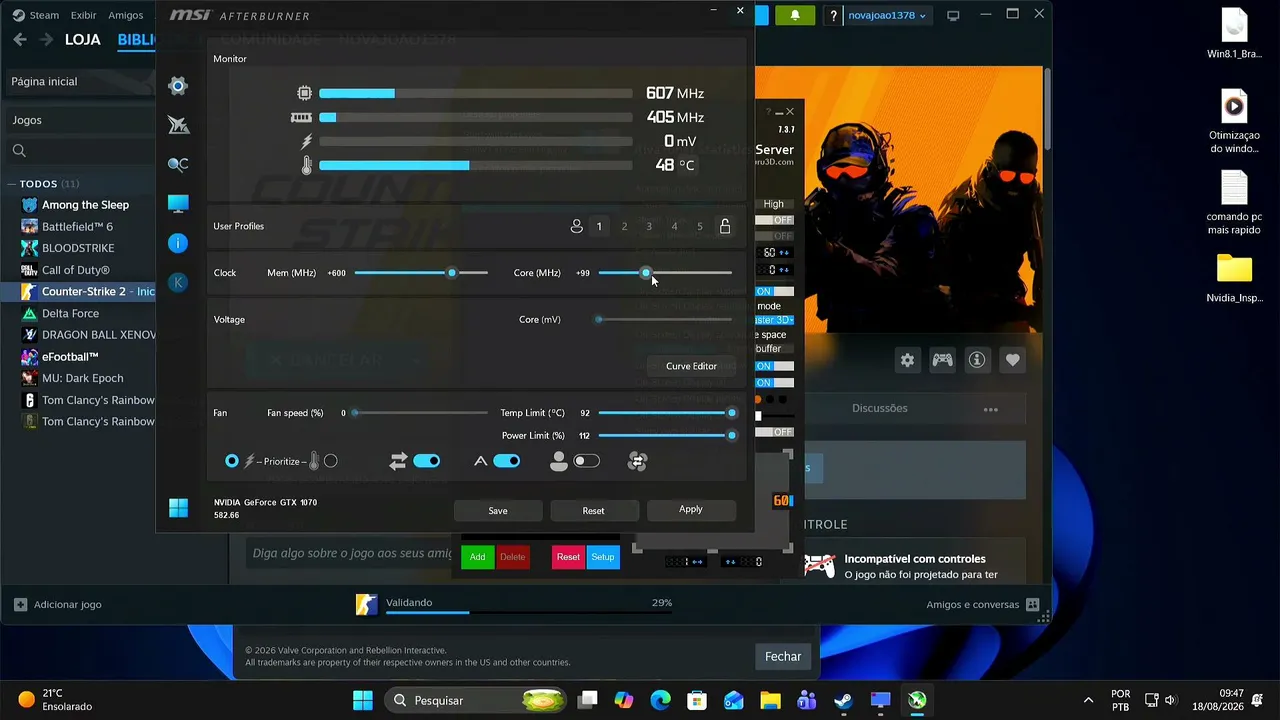Open Steam from the taskbar
Image resolution: width=1280 pixels, height=720 pixels.
pyautogui.click(x=843, y=700)
